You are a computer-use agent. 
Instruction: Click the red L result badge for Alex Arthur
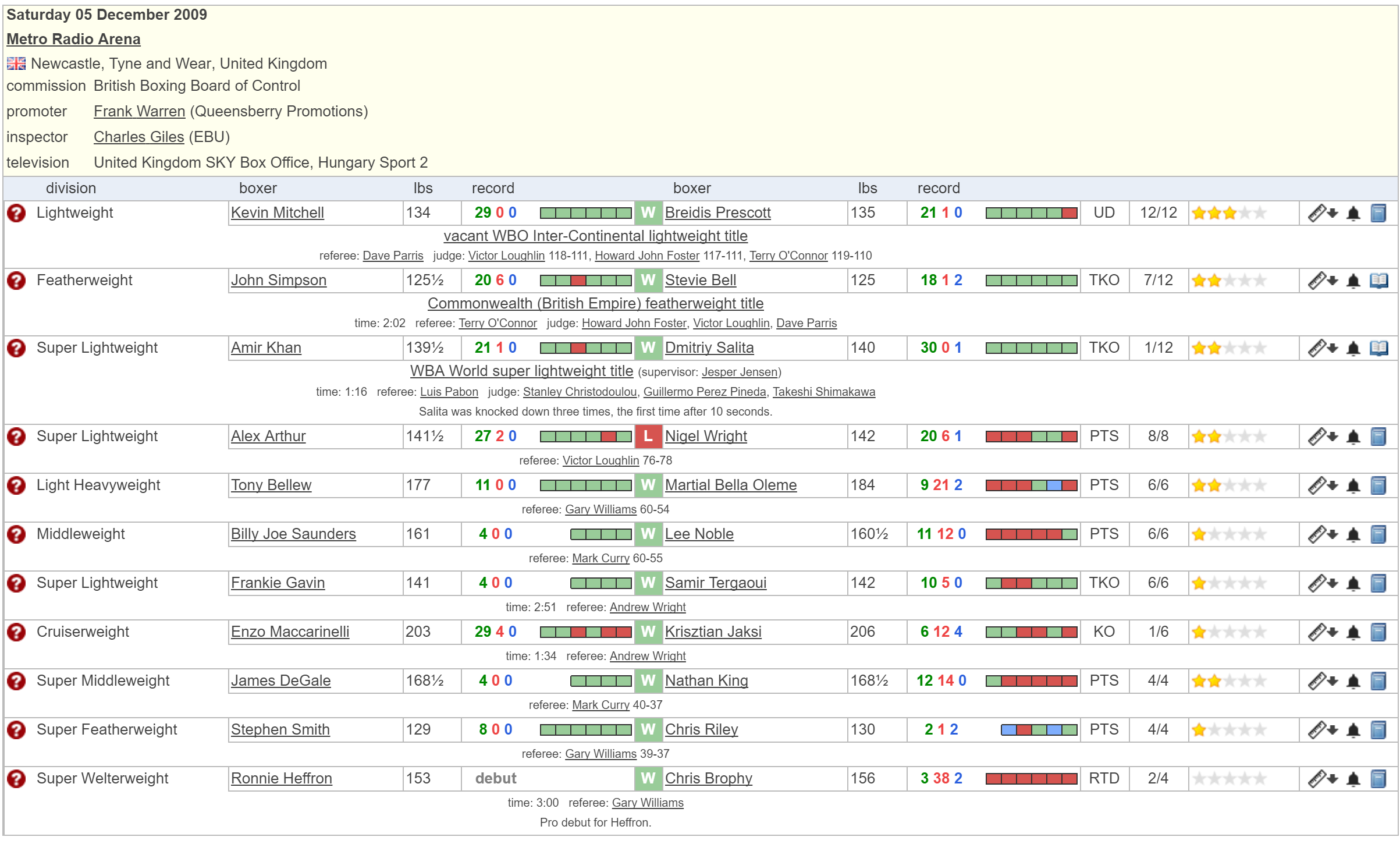pyautogui.click(x=648, y=437)
